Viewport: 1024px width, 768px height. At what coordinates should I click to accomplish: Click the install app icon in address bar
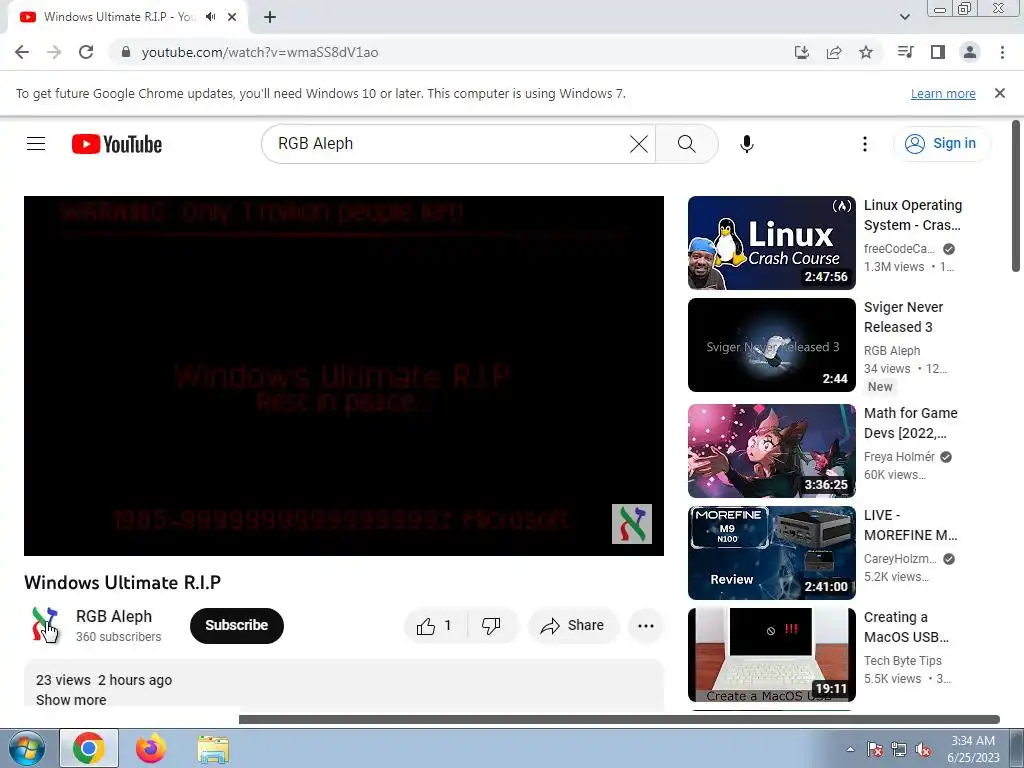tap(802, 52)
